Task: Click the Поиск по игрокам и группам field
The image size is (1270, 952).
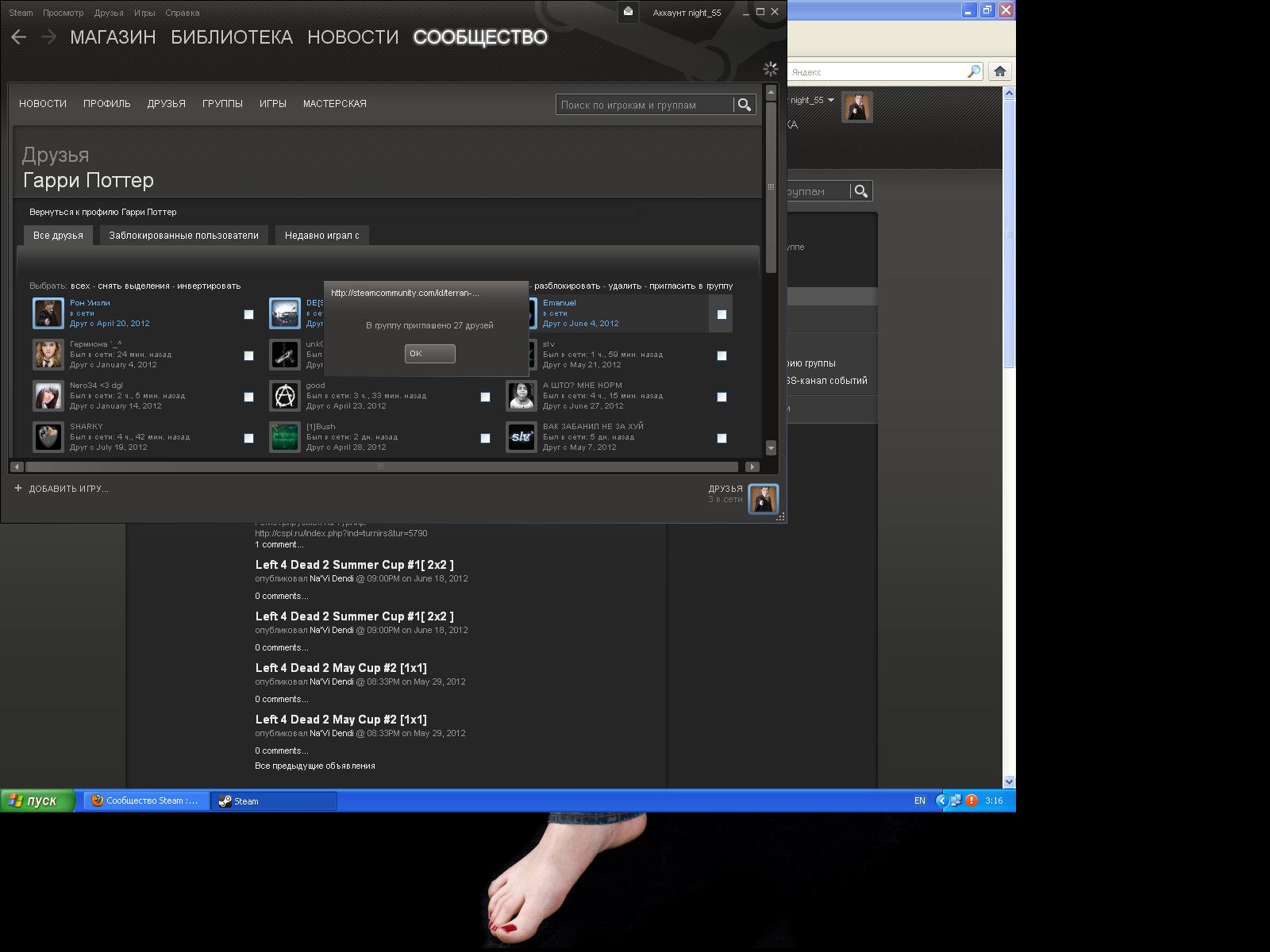Action: click(x=645, y=105)
